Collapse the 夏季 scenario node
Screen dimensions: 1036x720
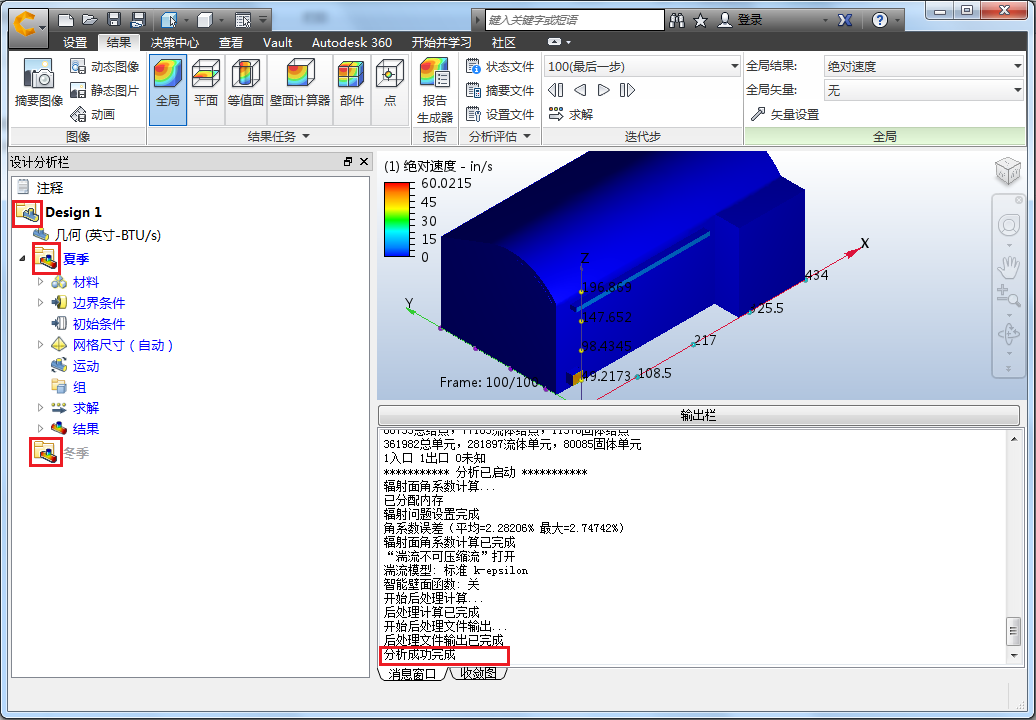[22, 258]
